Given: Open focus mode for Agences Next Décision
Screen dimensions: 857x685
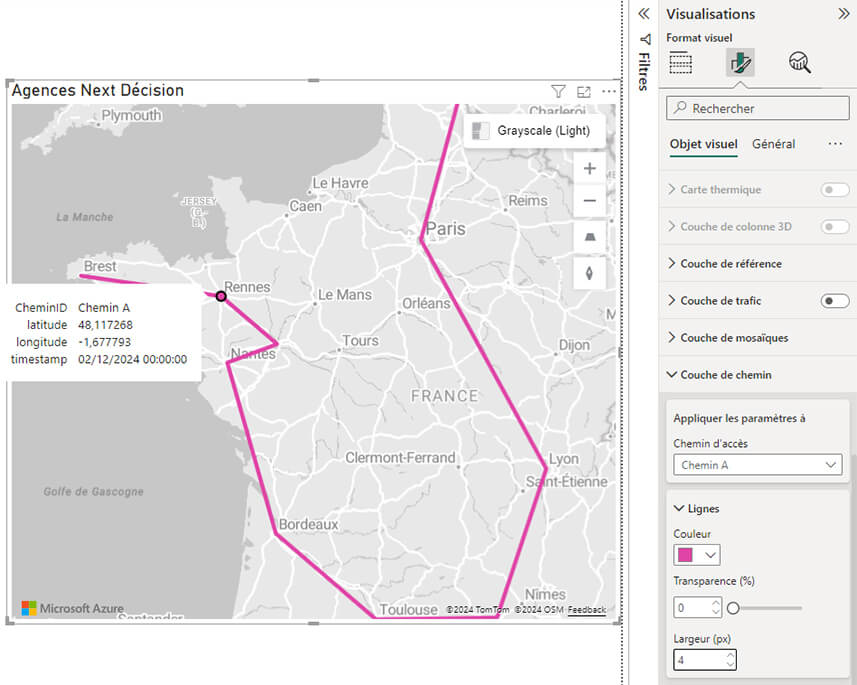Looking at the screenshot, I should tap(584, 91).
